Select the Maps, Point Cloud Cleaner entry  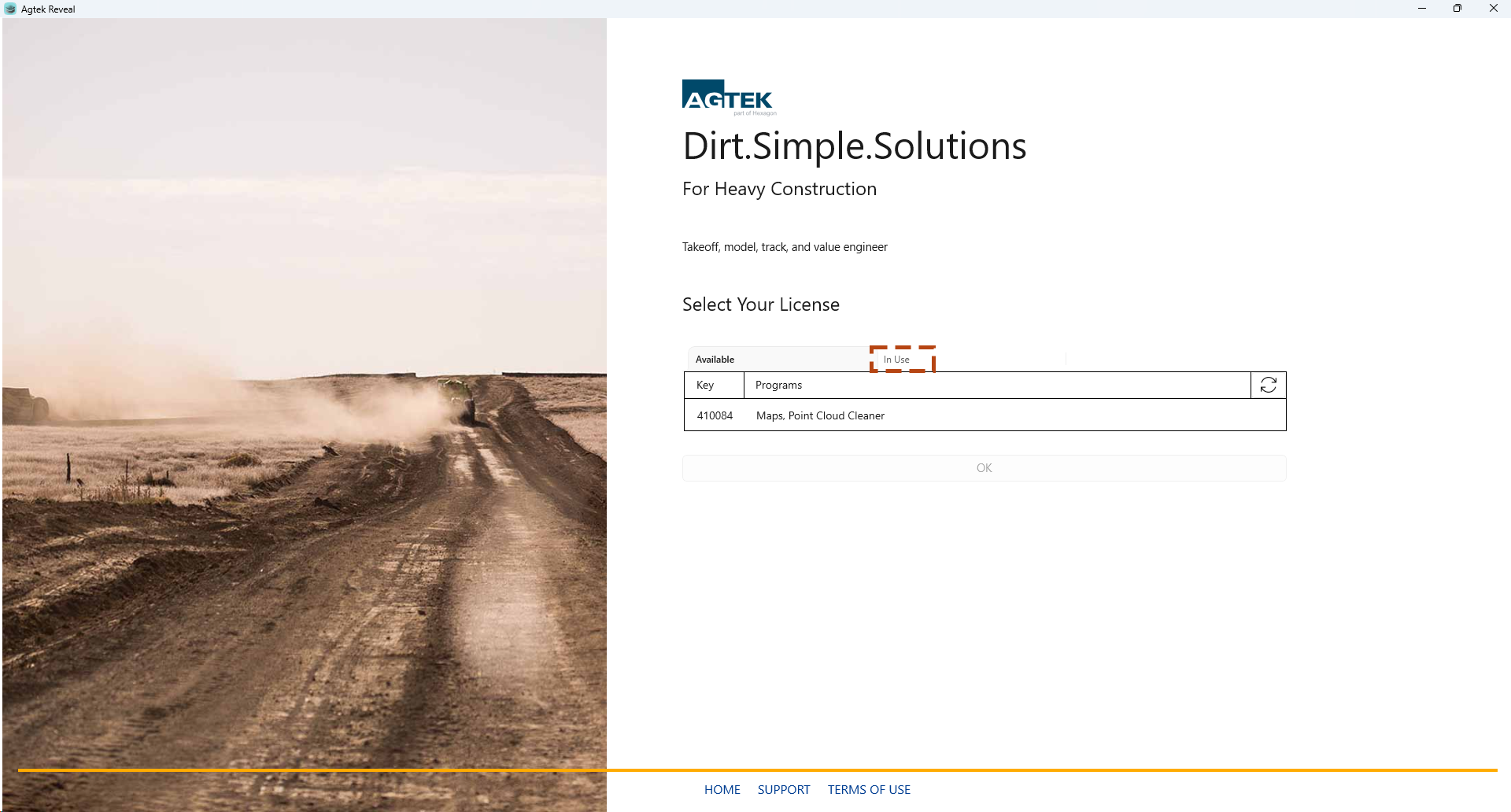820,415
